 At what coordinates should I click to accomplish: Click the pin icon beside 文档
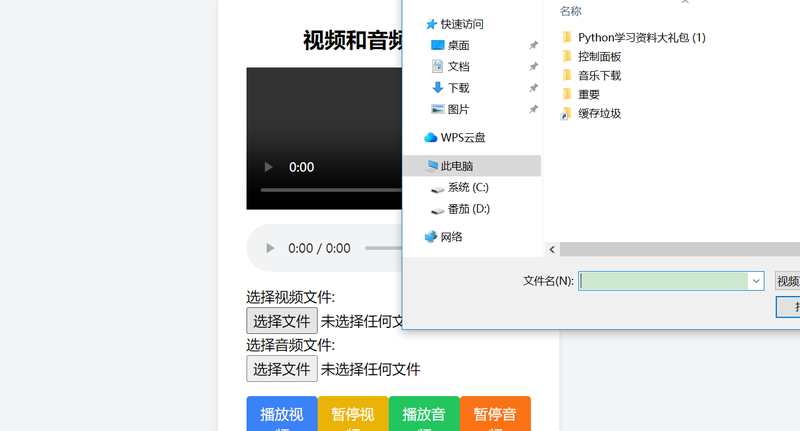[x=533, y=67]
